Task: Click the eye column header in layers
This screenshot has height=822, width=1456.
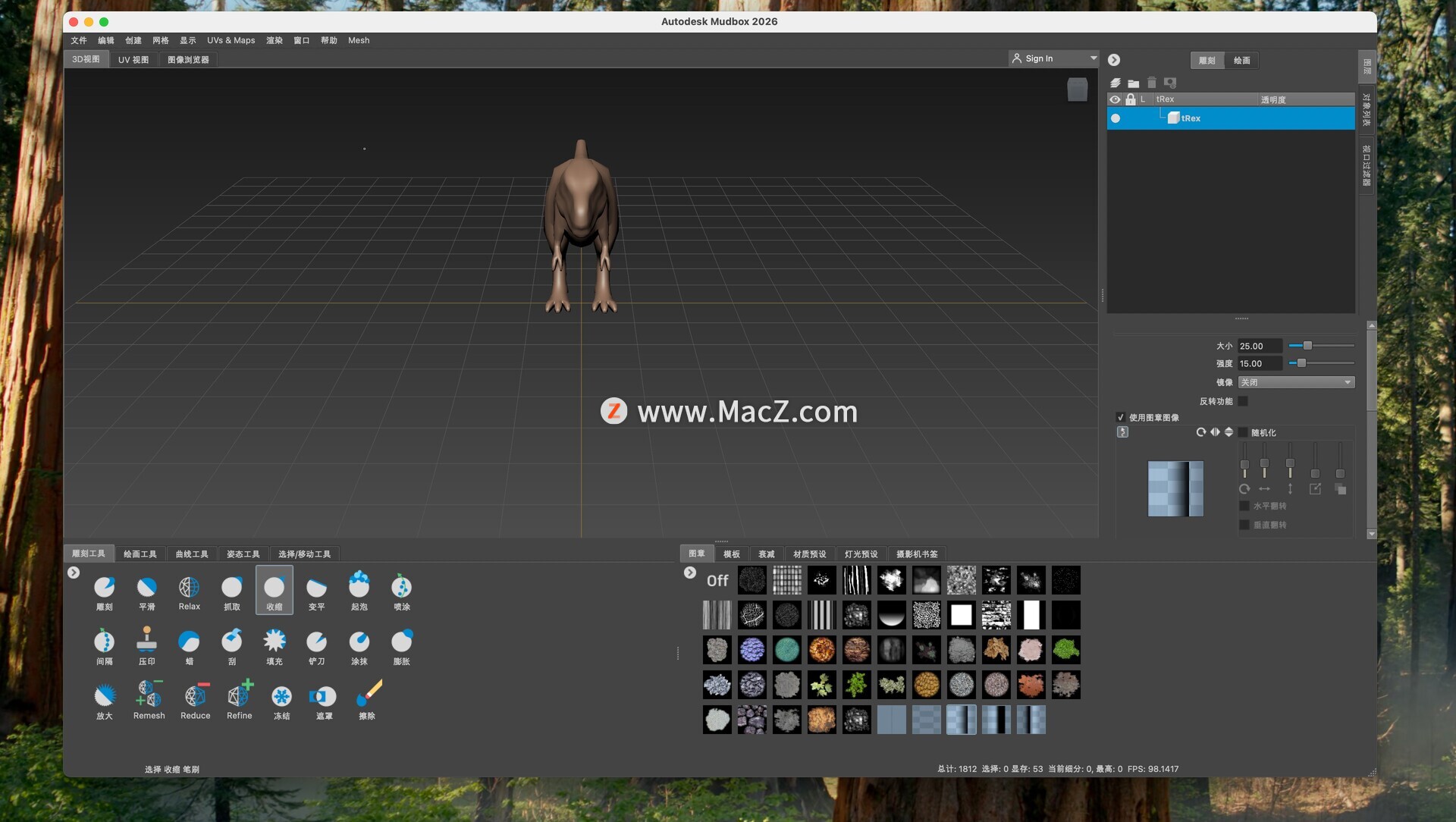Action: (x=1115, y=99)
